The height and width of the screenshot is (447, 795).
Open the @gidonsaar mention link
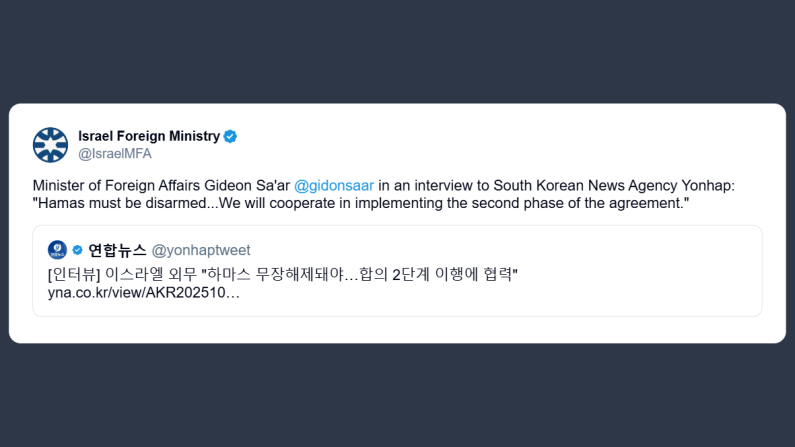(x=334, y=187)
